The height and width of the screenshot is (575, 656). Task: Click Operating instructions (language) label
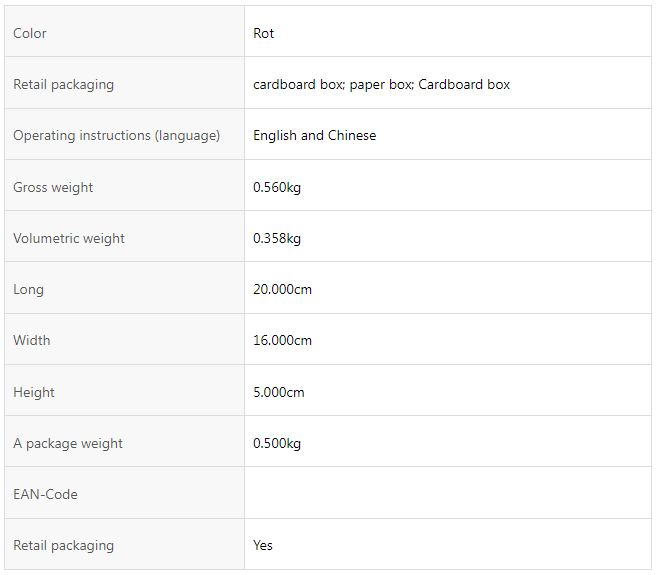click(116, 136)
